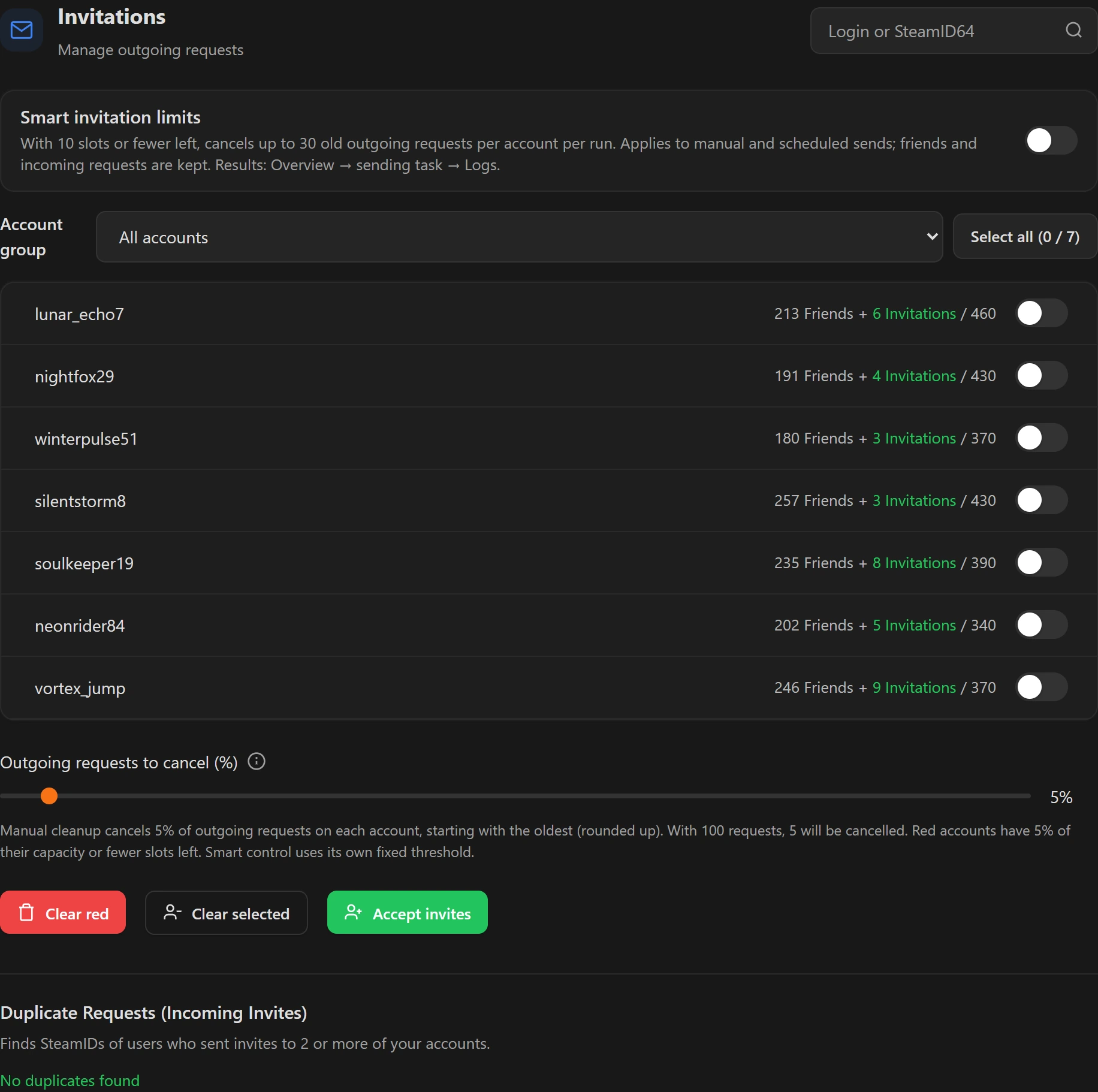Click Select all (0 / 7) button
The width and height of the screenshot is (1098, 1092).
(1025, 237)
